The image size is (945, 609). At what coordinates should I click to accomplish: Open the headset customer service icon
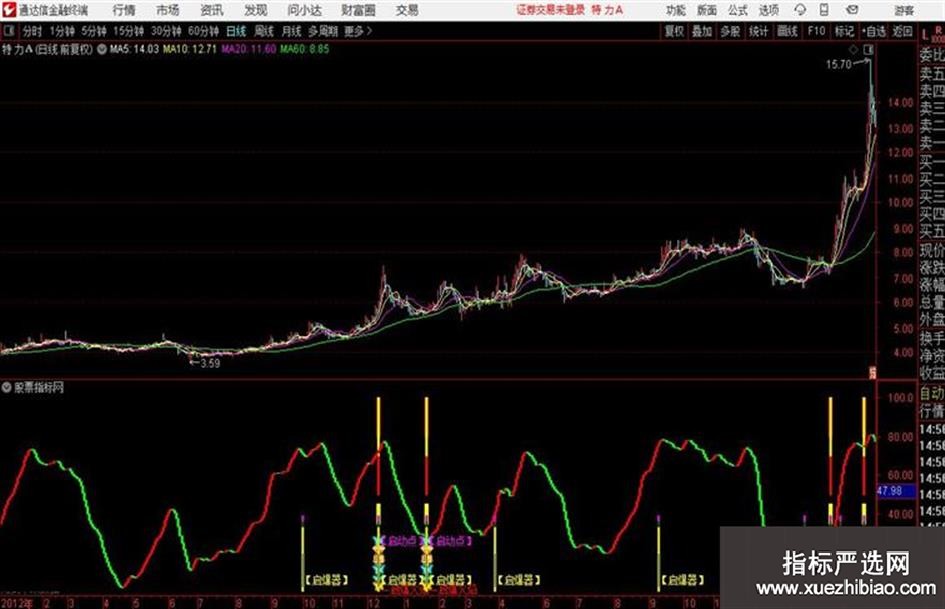point(800,10)
